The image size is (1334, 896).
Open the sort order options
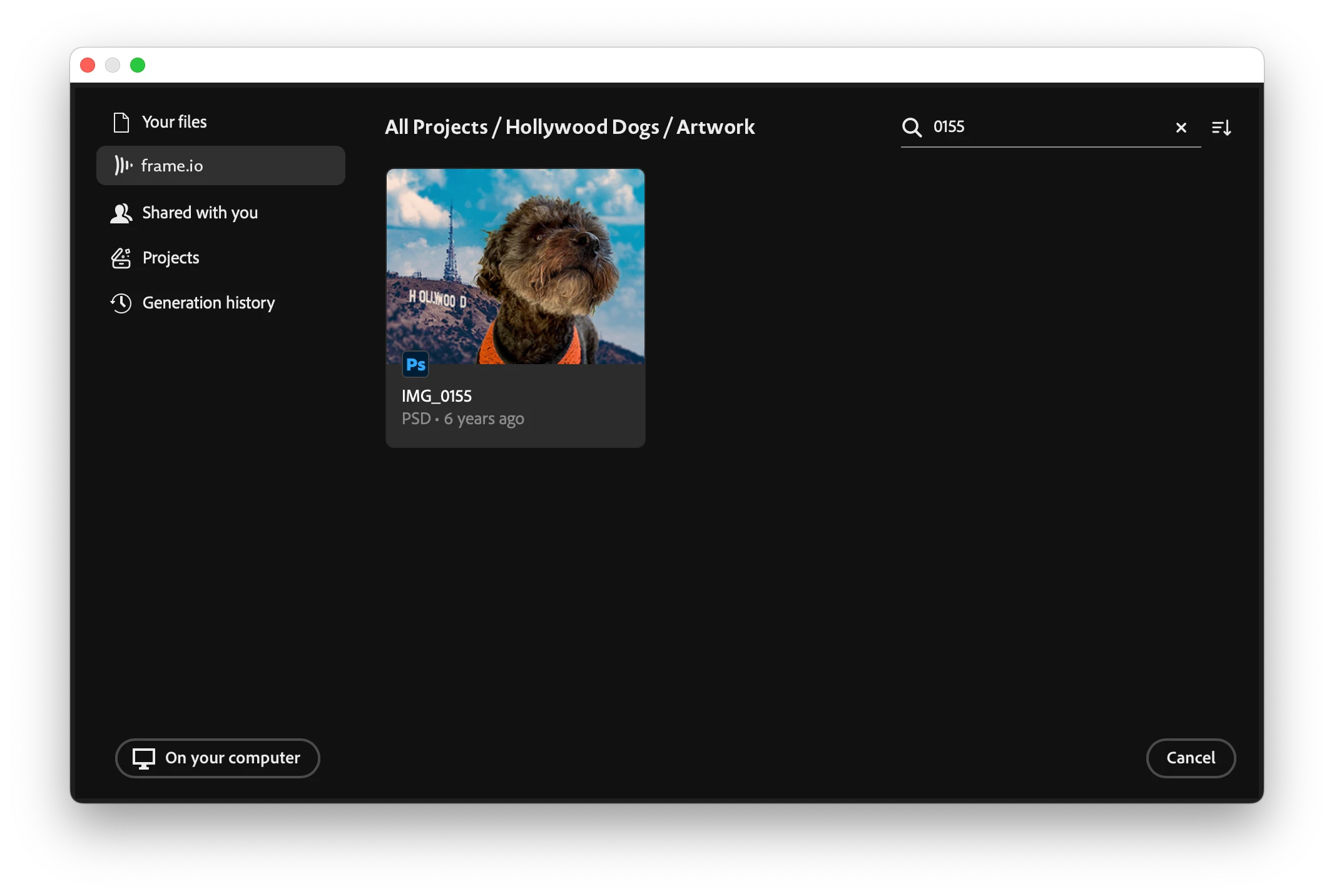tap(1221, 128)
